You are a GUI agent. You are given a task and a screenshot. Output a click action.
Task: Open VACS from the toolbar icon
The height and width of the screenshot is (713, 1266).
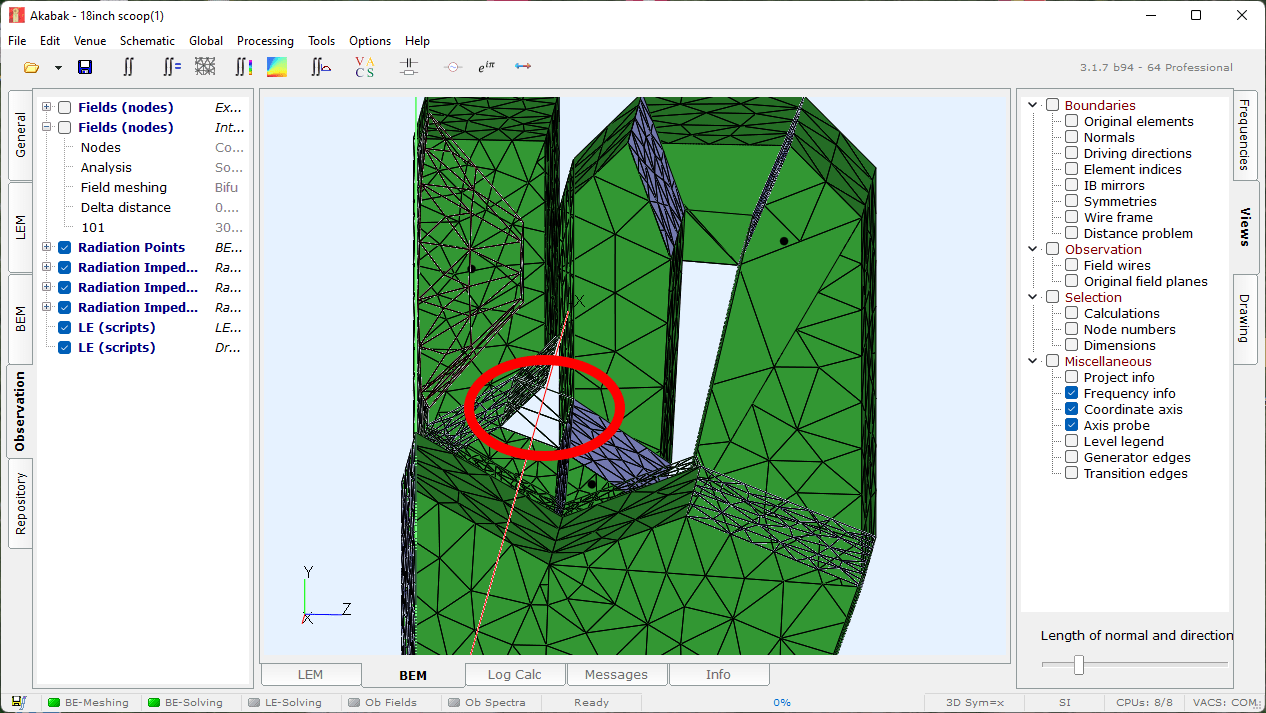(364, 67)
